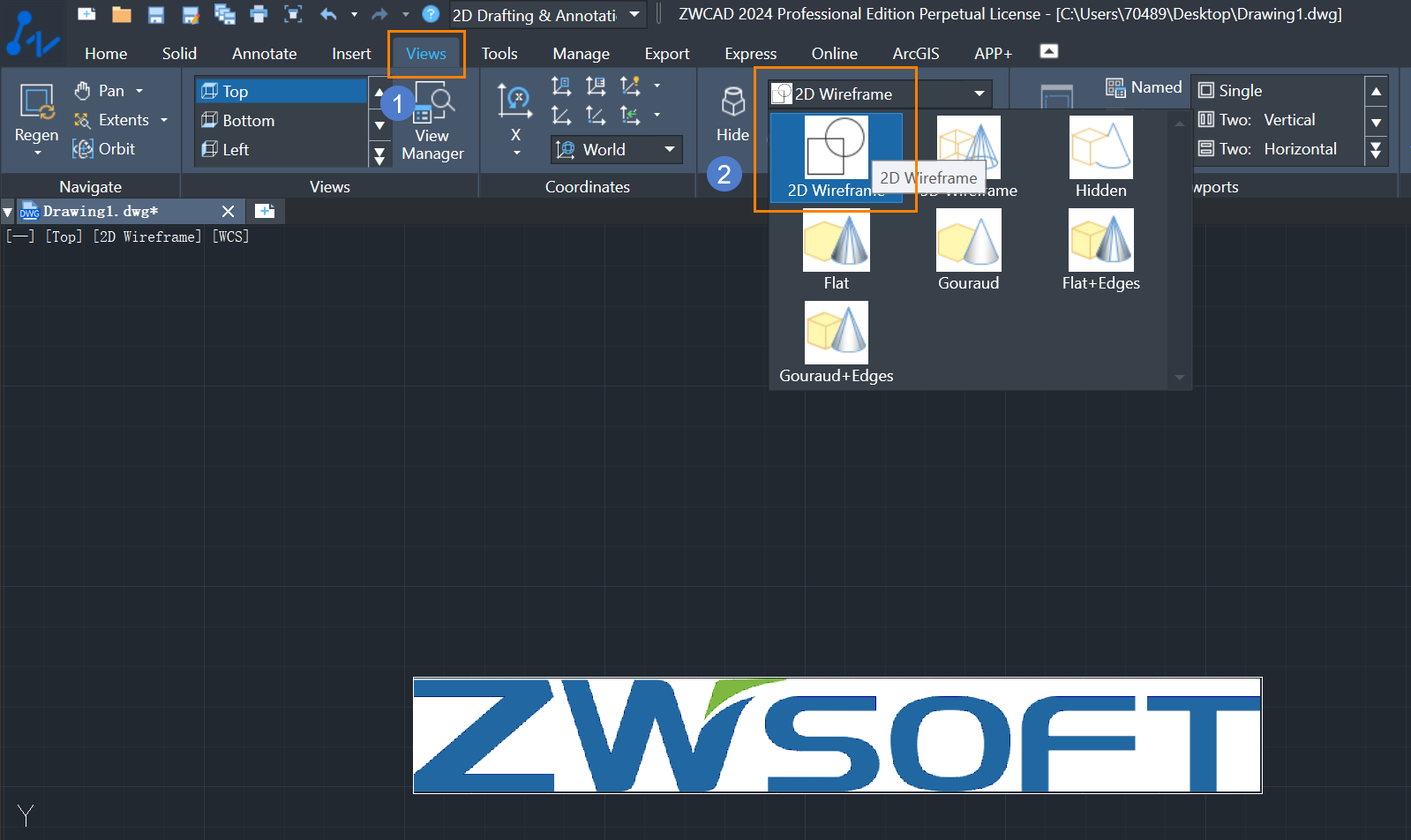Image resolution: width=1411 pixels, height=840 pixels.
Task: Click the Save As icon
Action: click(x=191, y=14)
